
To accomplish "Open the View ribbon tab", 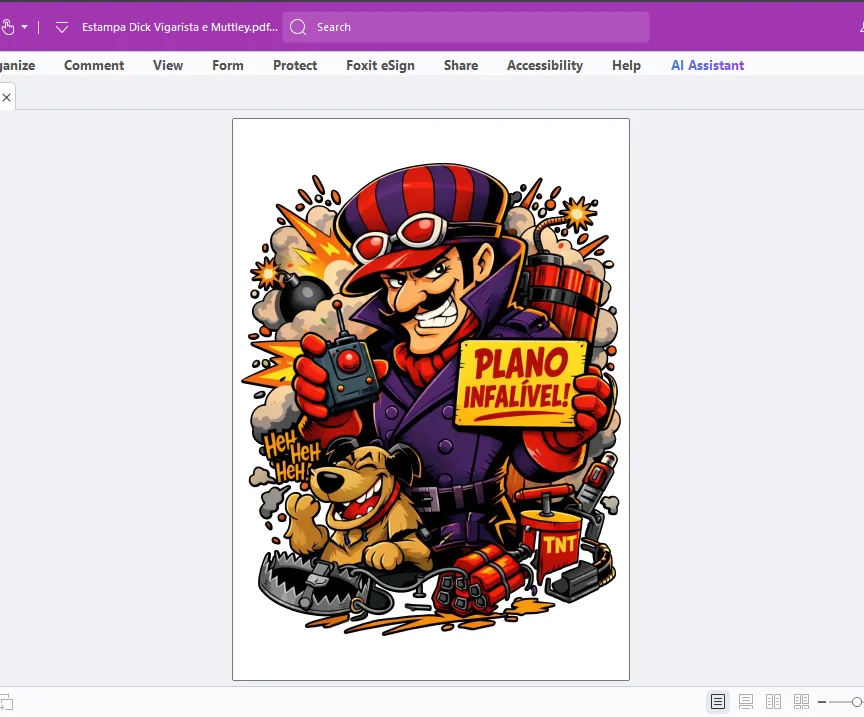I will point(168,65).
